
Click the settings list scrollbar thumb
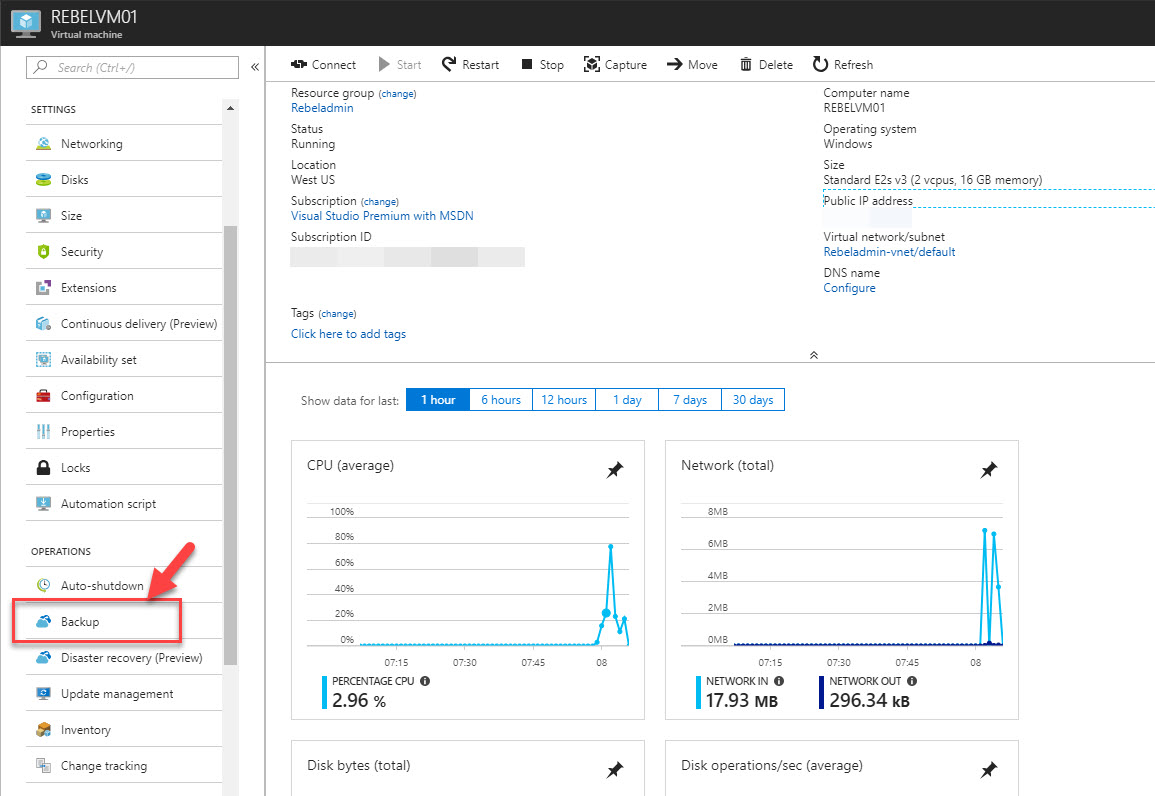tap(231, 445)
